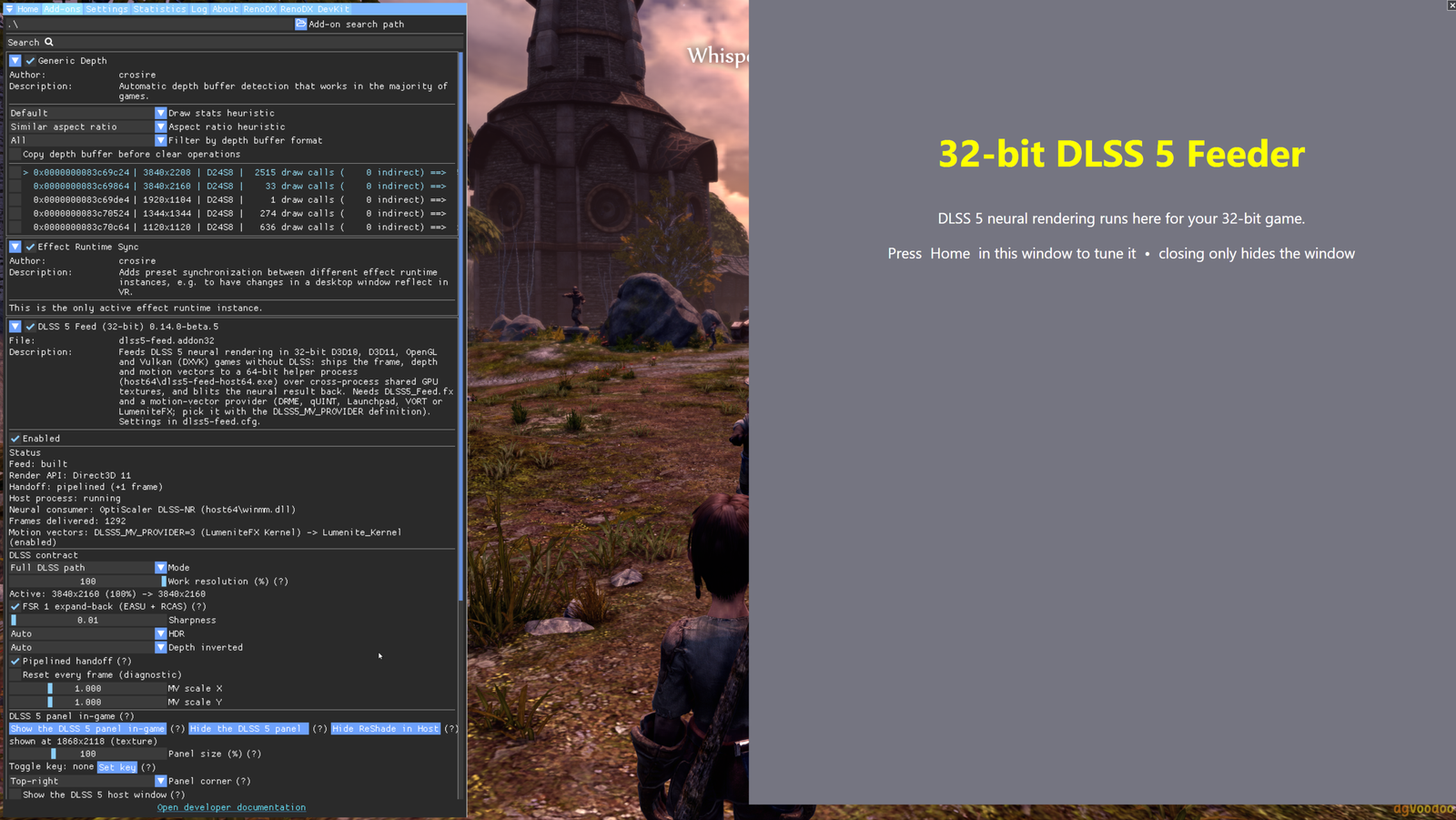1456x820 pixels.
Task: Close the 32-bit DLSS 5 Feeder window
Action: (x=1451, y=5)
